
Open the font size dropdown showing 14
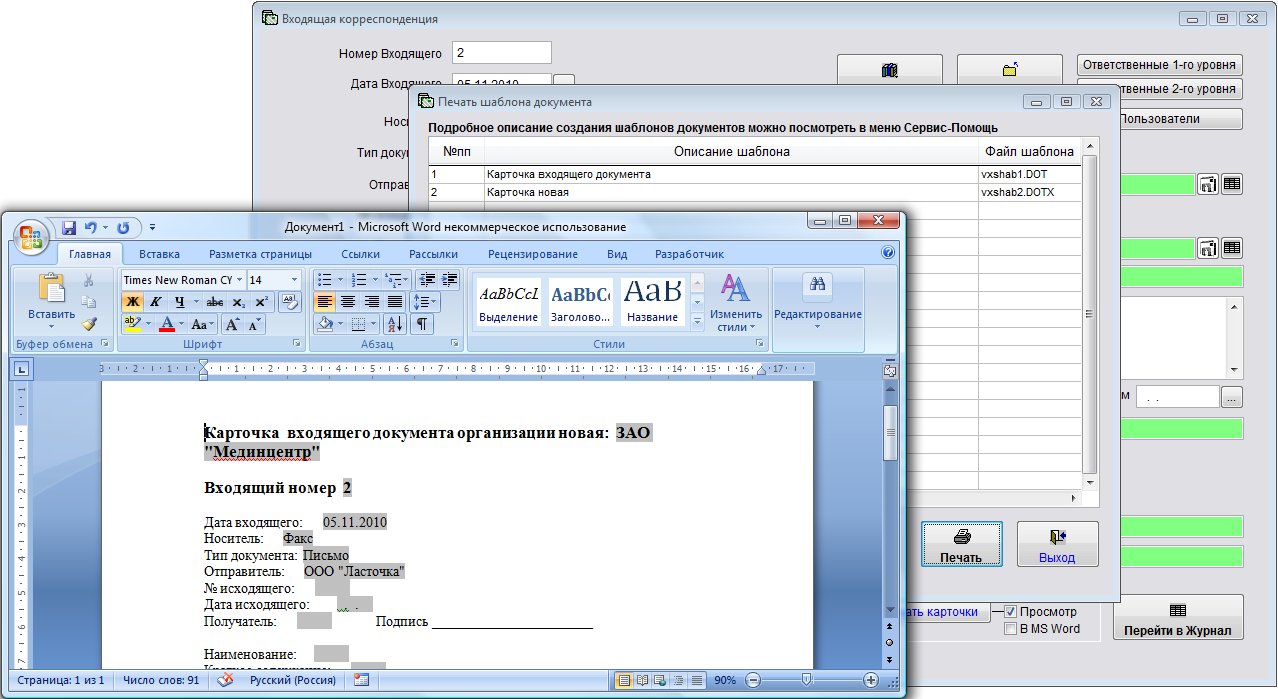(x=294, y=280)
